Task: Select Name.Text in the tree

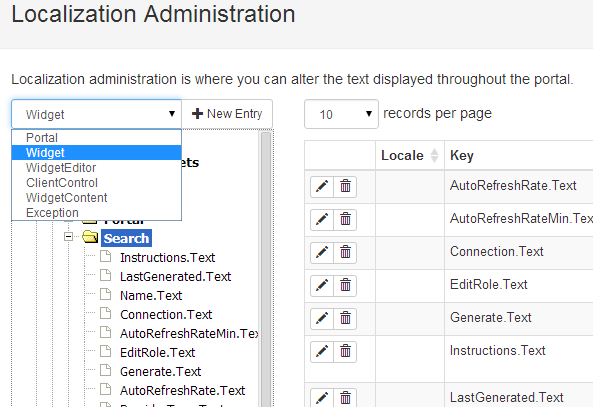Action: 151,295
